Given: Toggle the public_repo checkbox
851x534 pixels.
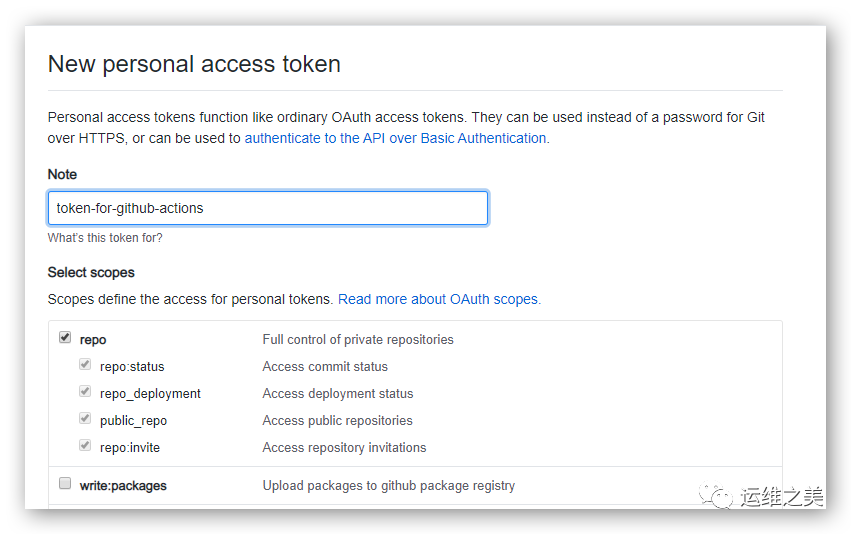Looking at the screenshot, I should pyautogui.click(x=85, y=418).
